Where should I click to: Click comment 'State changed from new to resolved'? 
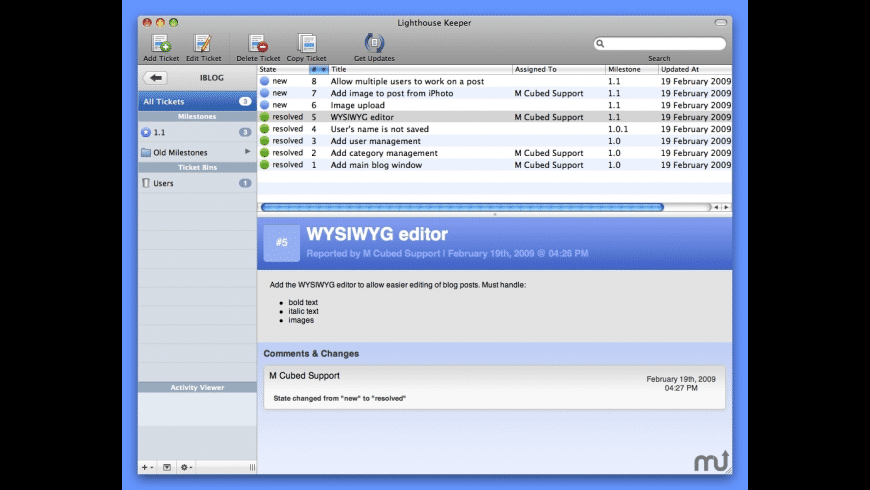pos(340,398)
